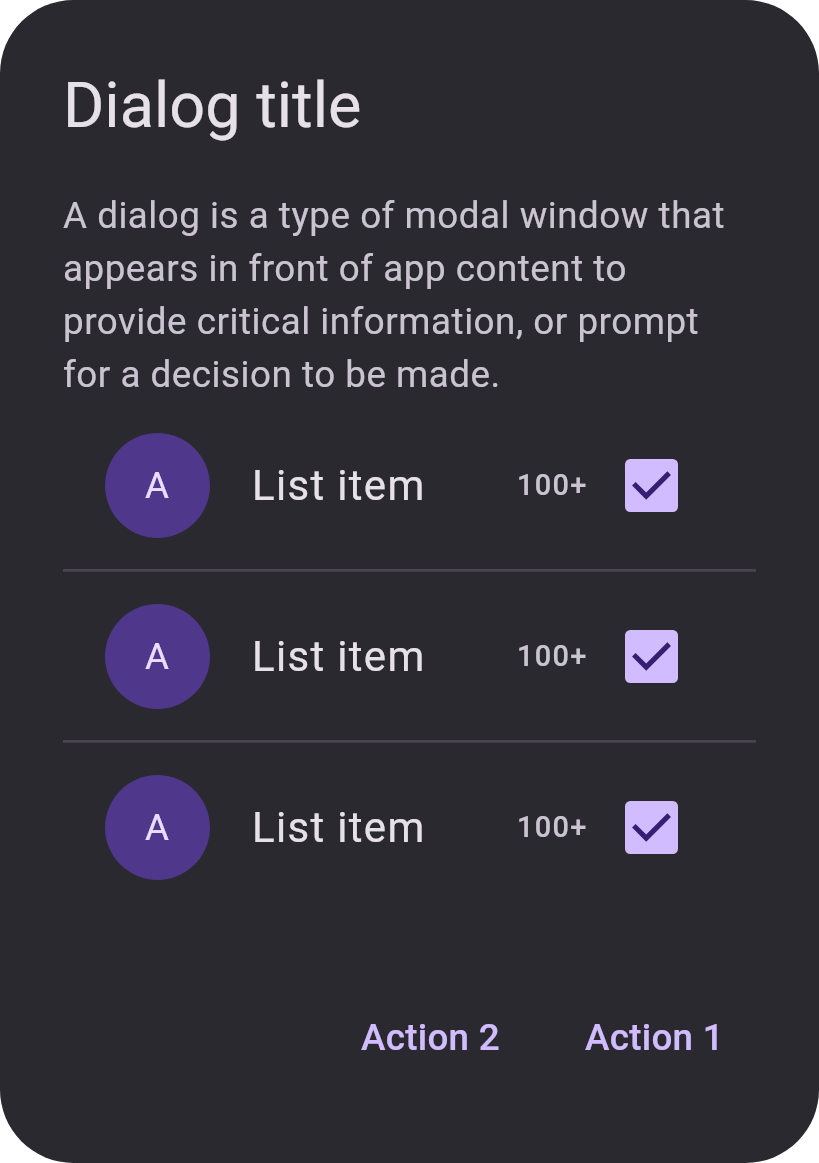The width and height of the screenshot is (819, 1163).
Task: Click the third list item's "A" avatar
Action: tap(157, 828)
